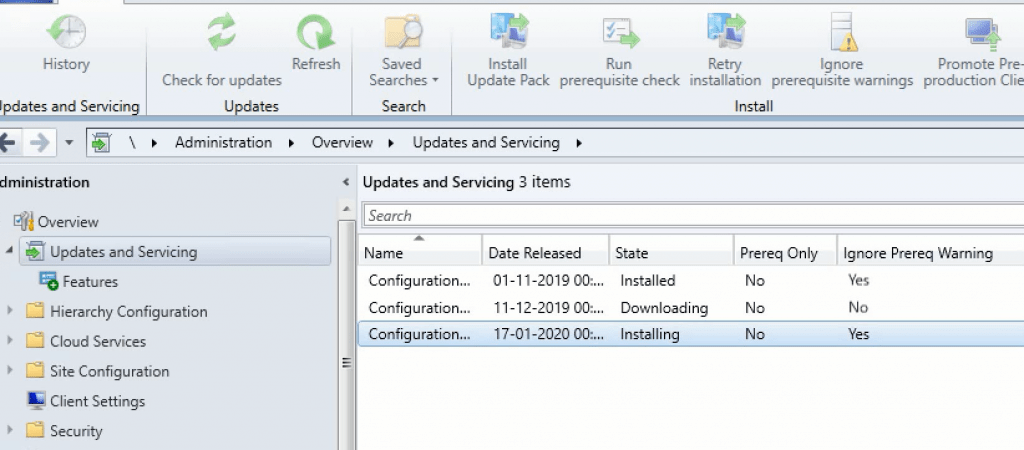The width and height of the screenshot is (1024, 450).
Task: Expand the Site Configuration tree node
Action: tap(9, 370)
